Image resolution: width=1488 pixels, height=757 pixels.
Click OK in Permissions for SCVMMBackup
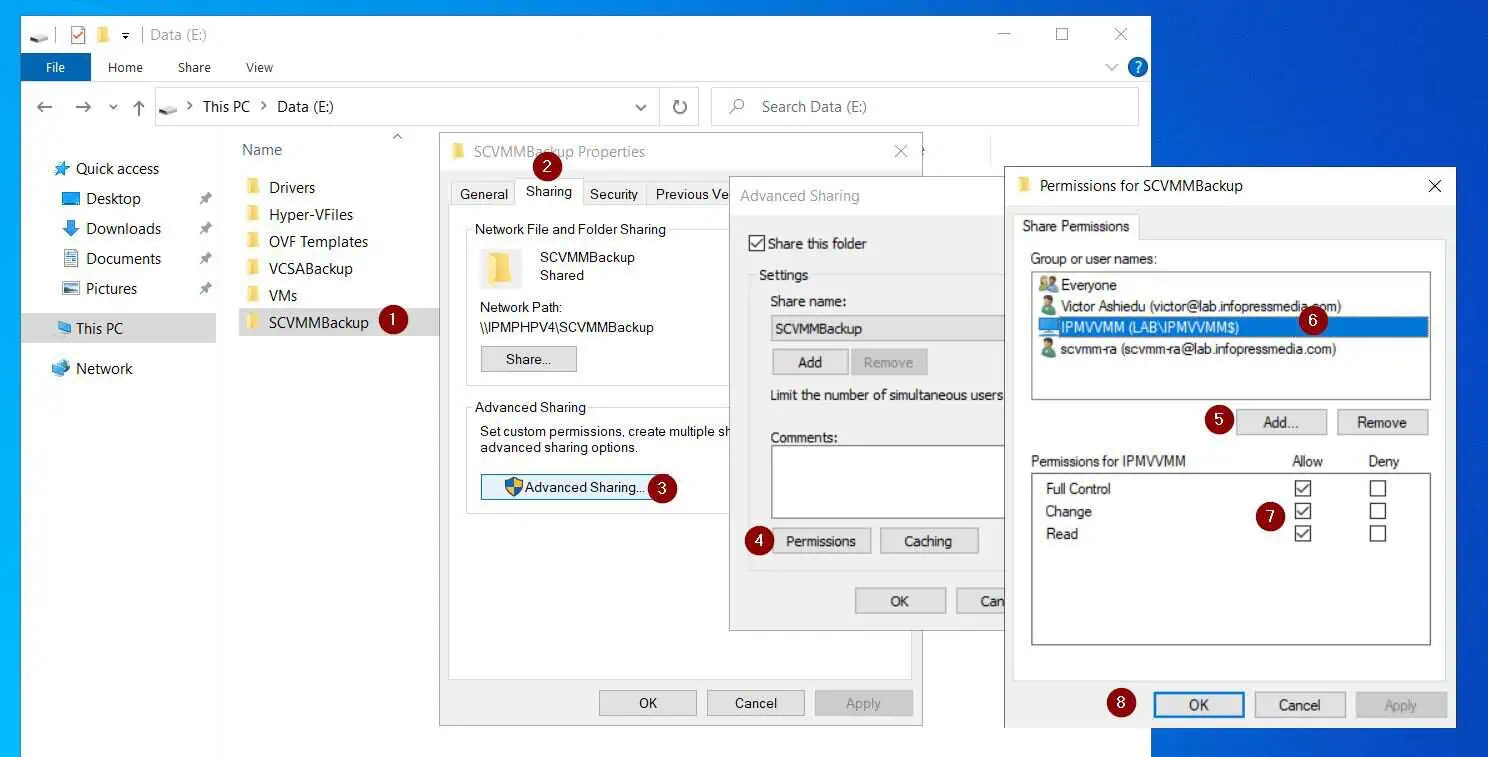click(x=1199, y=705)
